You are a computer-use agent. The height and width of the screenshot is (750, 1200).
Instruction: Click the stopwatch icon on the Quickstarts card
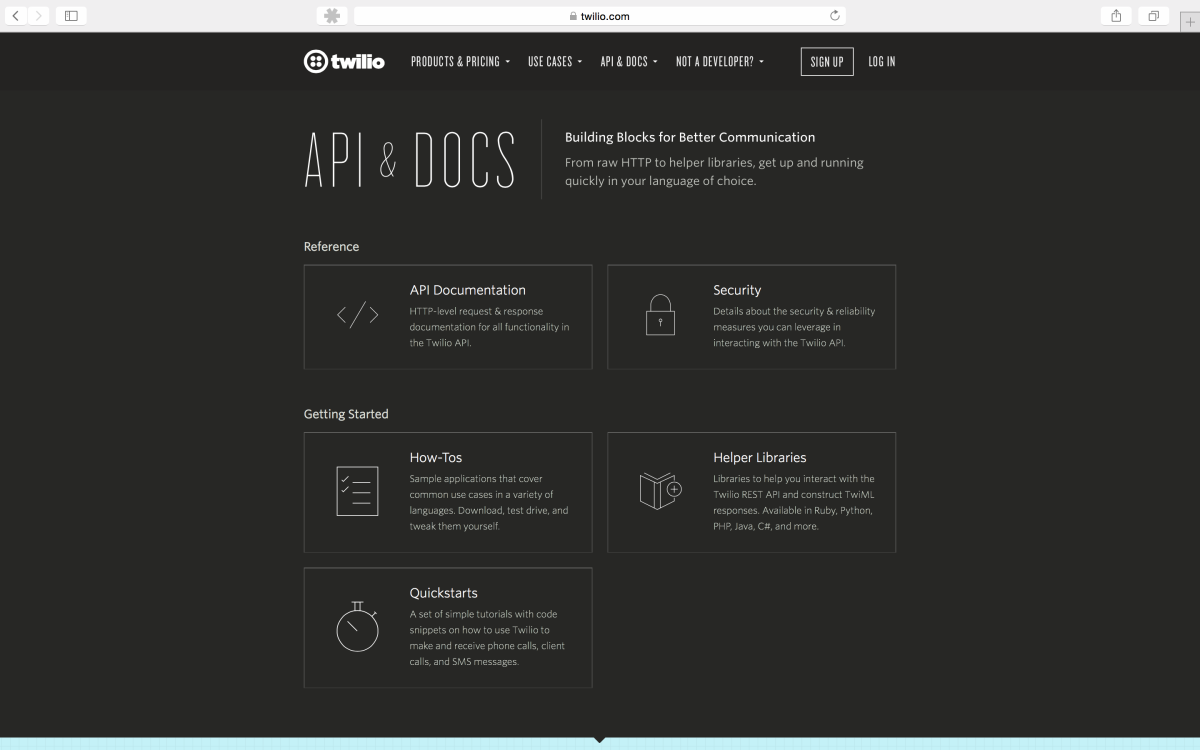click(356, 628)
